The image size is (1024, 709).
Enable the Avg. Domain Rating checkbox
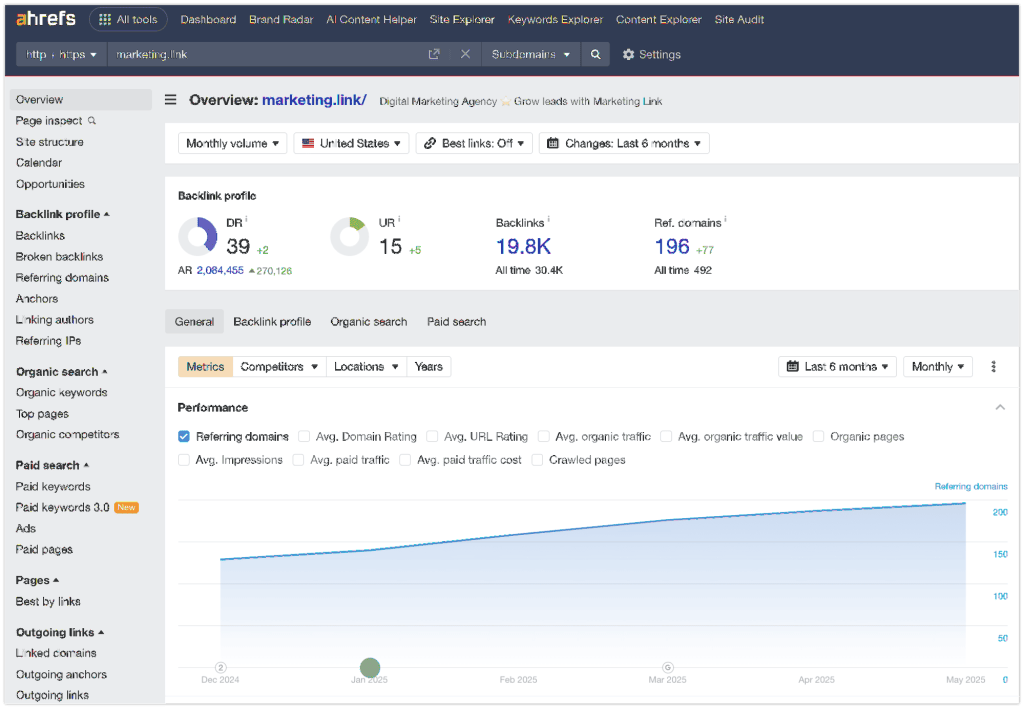point(304,436)
